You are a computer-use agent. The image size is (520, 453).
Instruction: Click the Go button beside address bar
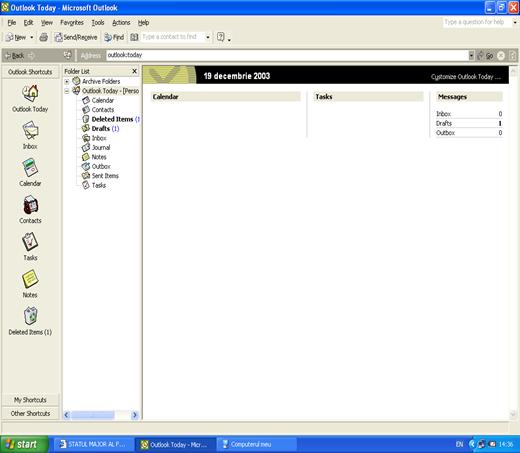486,56
